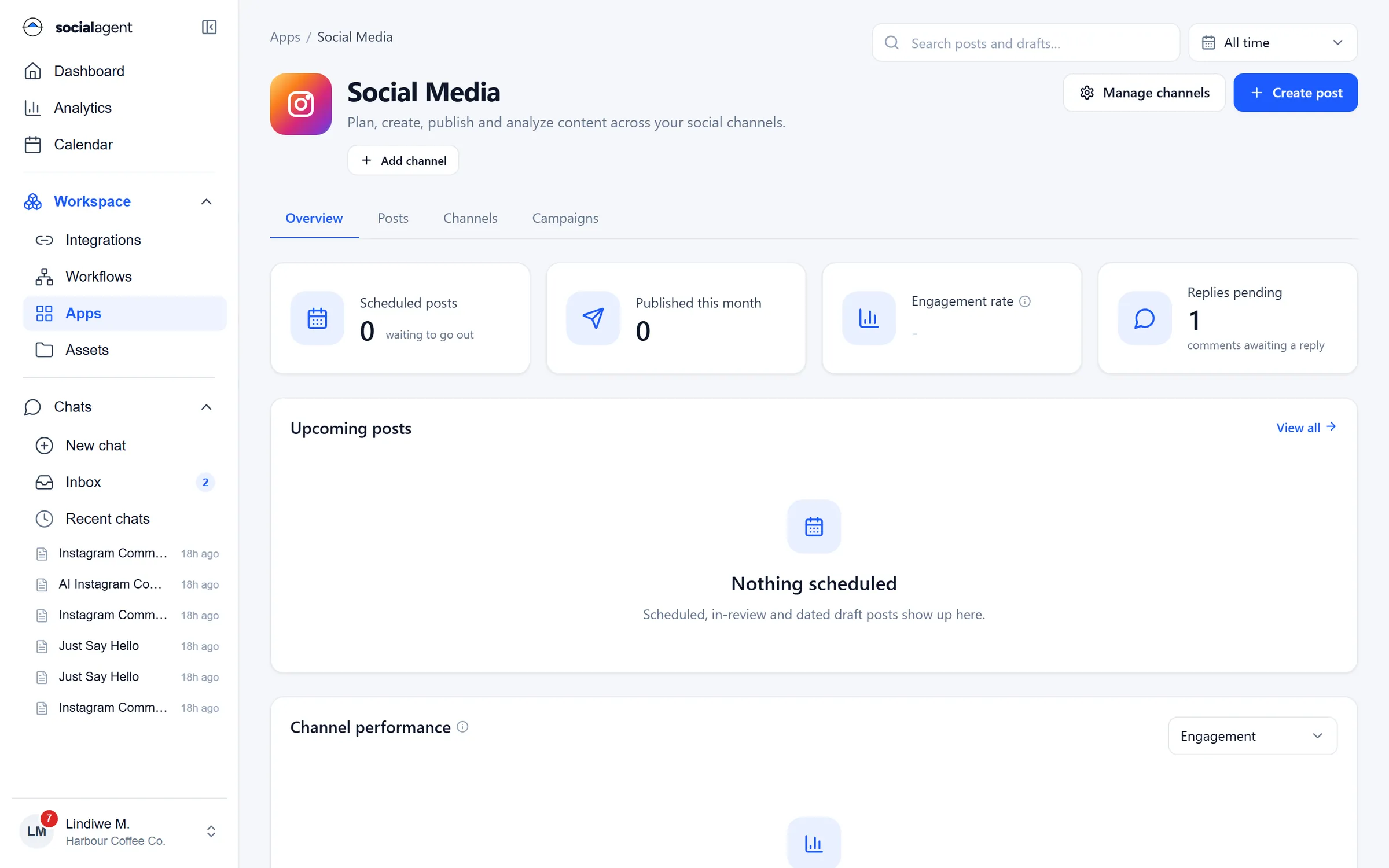The image size is (1389, 868).
Task: Start a New chat
Action: coord(125,445)
